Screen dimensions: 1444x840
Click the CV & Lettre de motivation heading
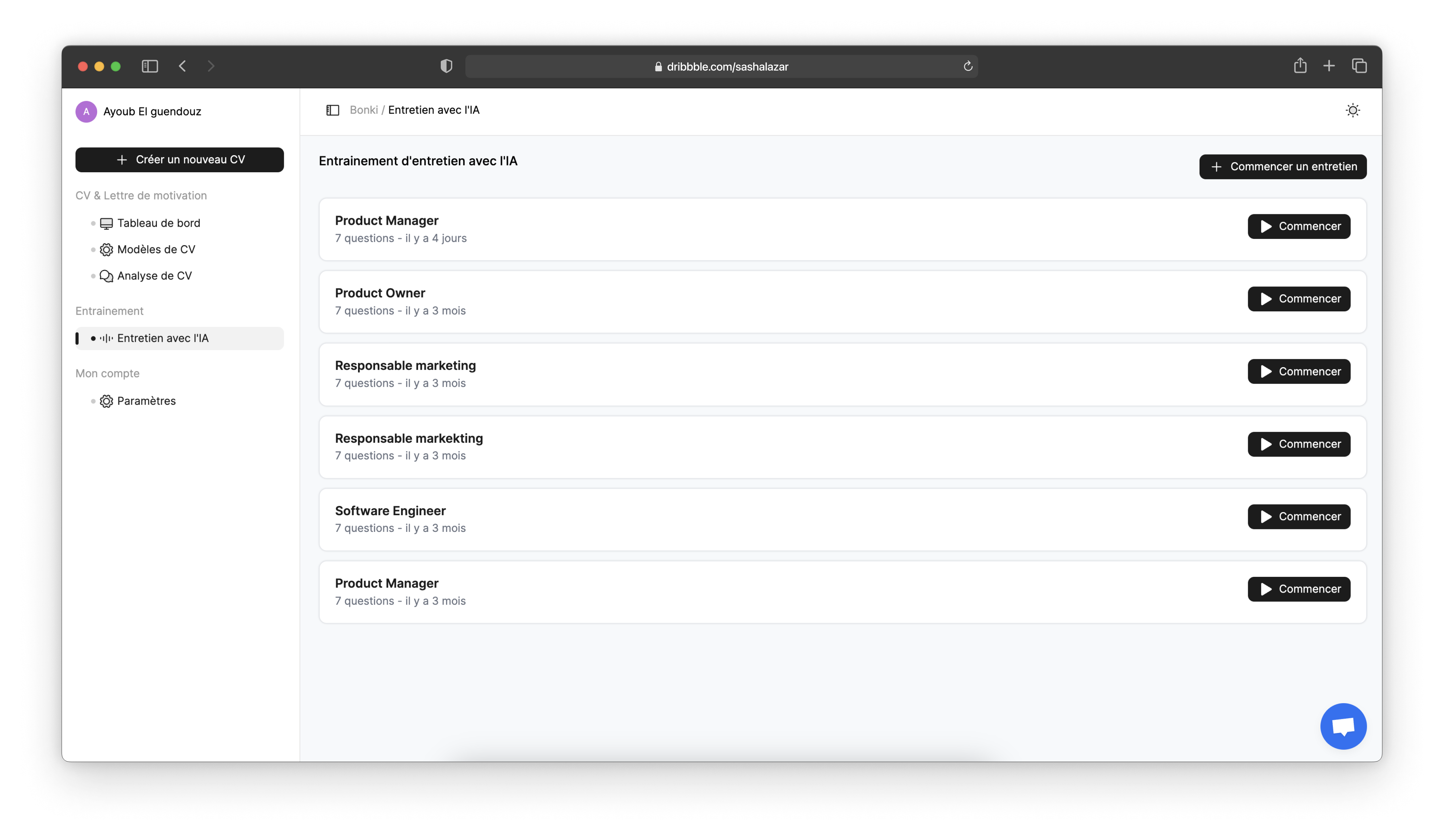pyautogui.click(x=141, y=195)
